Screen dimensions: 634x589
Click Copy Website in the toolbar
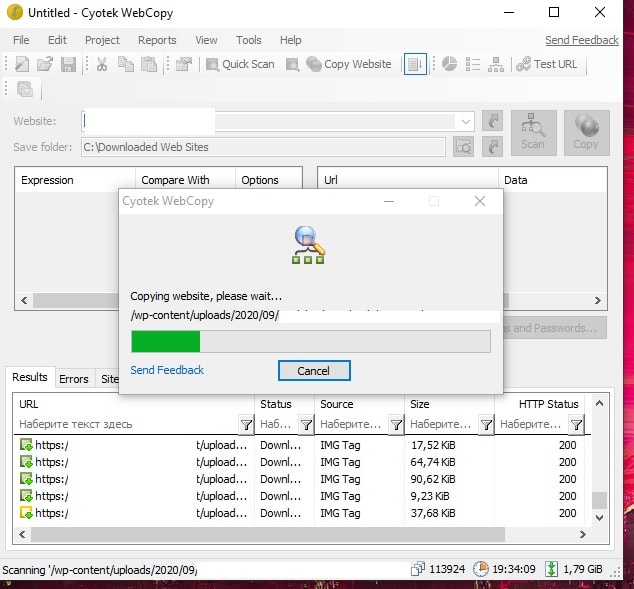349,64
